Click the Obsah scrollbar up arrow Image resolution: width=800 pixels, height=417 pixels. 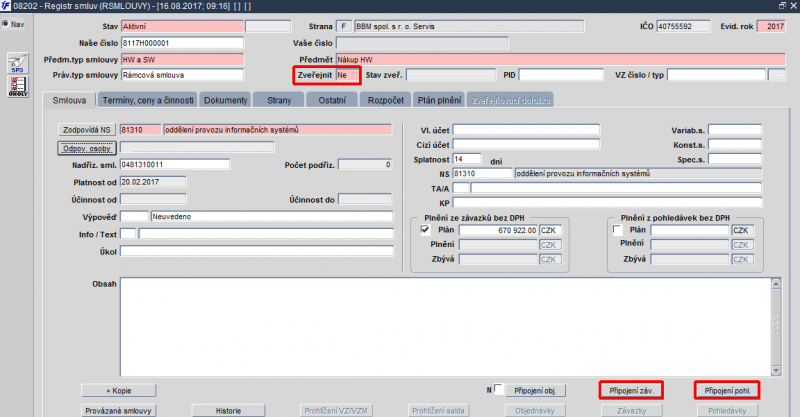[x=776, y=284]
